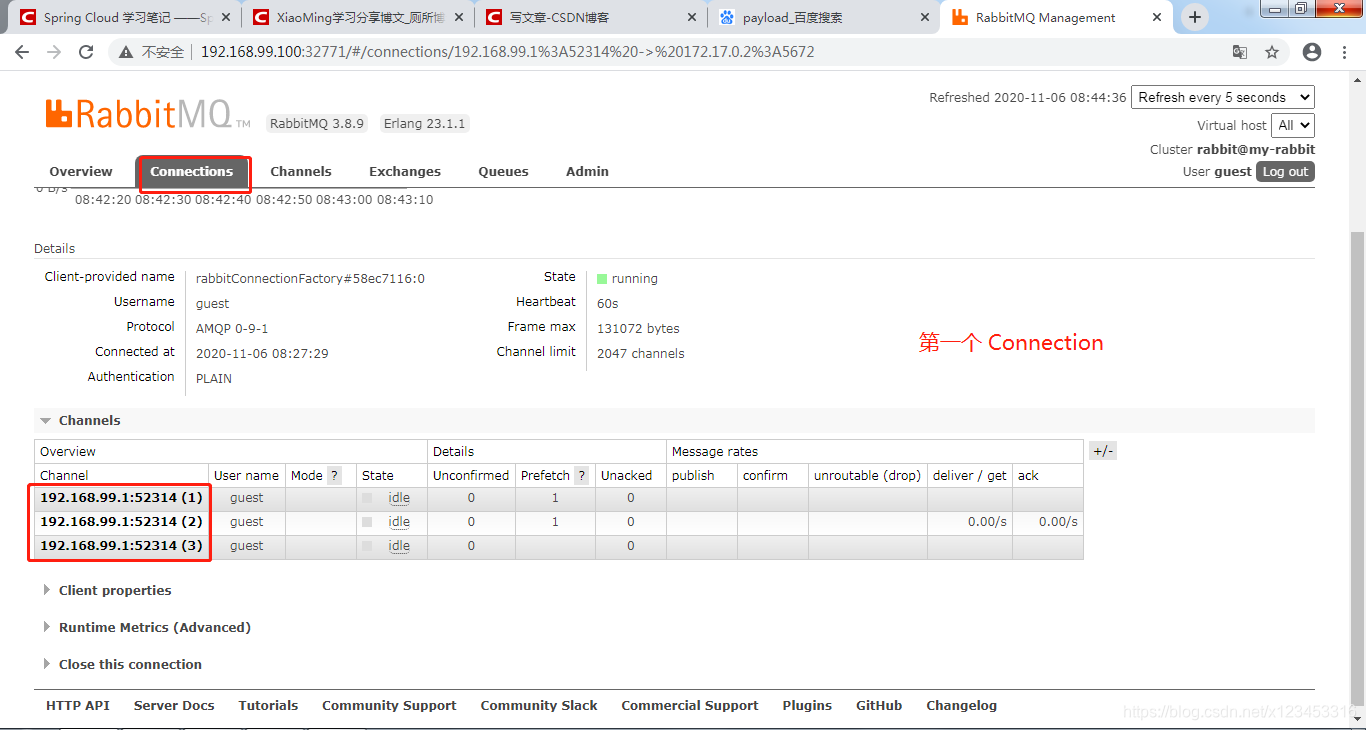
Task: Expand Runtime Metrics (Advanced) section
Action: click(147, 627)
